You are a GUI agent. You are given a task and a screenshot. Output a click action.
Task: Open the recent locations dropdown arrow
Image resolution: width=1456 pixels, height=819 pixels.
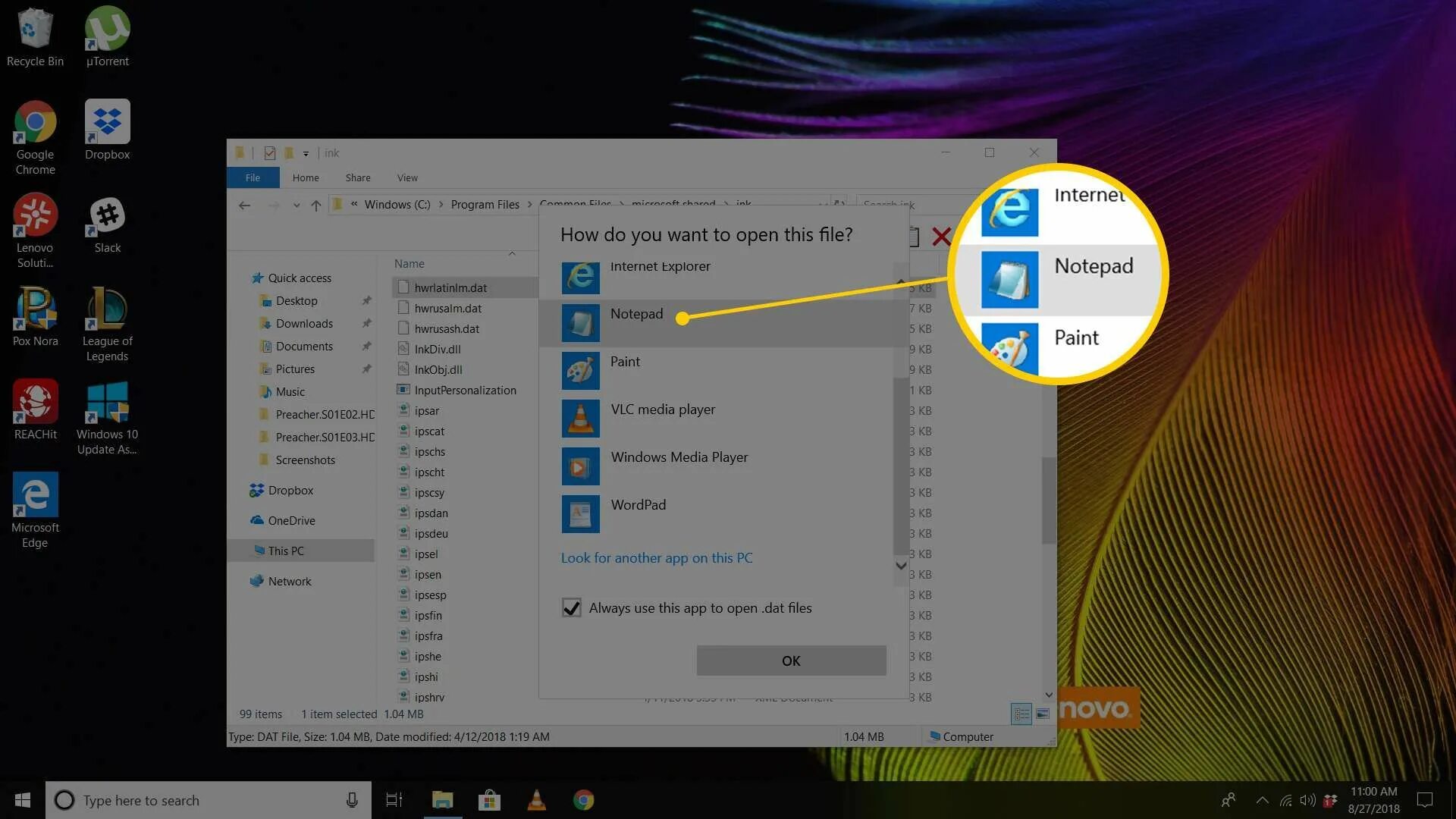pyautogui.click(x=297, y=206)
